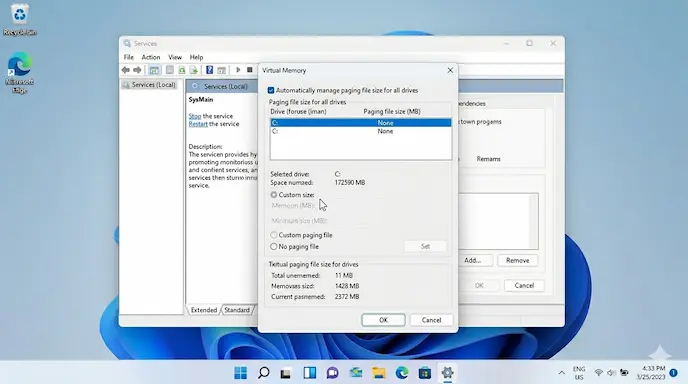The width and height of the screenshot is (688, 384).
Task: Click the Wi-Fi network tray icon
Action: [598, 373]
